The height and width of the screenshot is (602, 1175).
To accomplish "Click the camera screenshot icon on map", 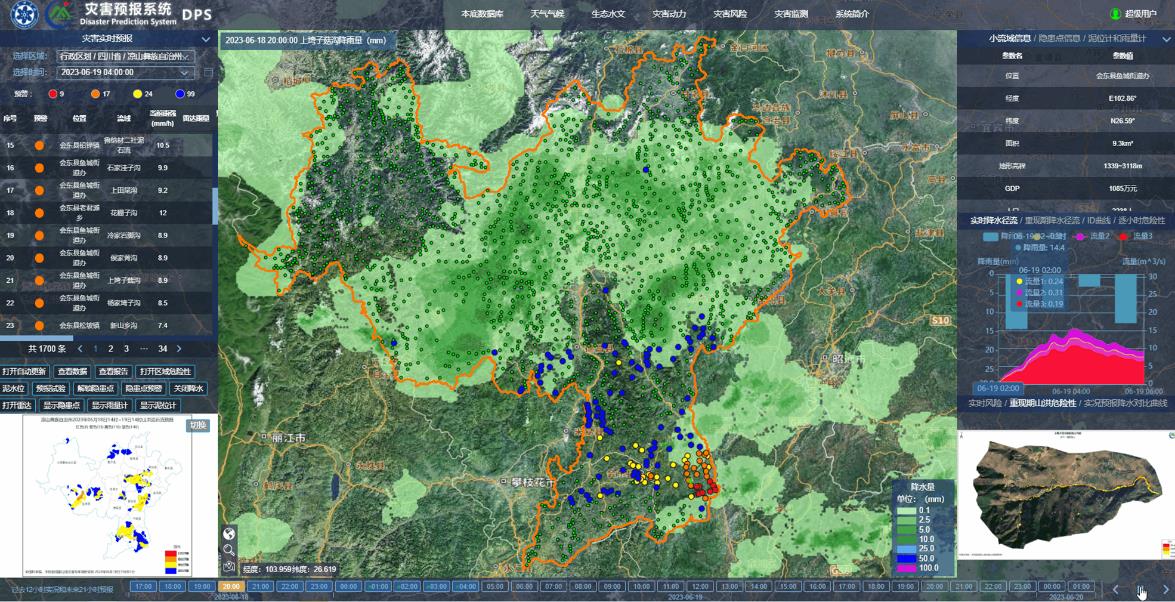I will click(x=229, y=566).
